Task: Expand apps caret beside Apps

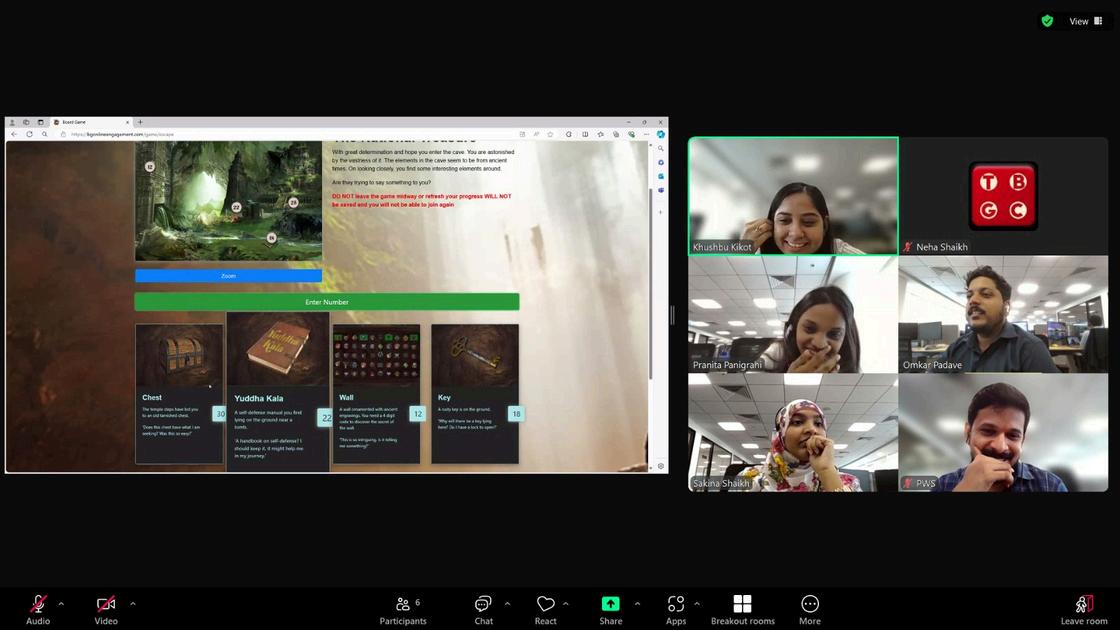Action: (x=697, y=604)
